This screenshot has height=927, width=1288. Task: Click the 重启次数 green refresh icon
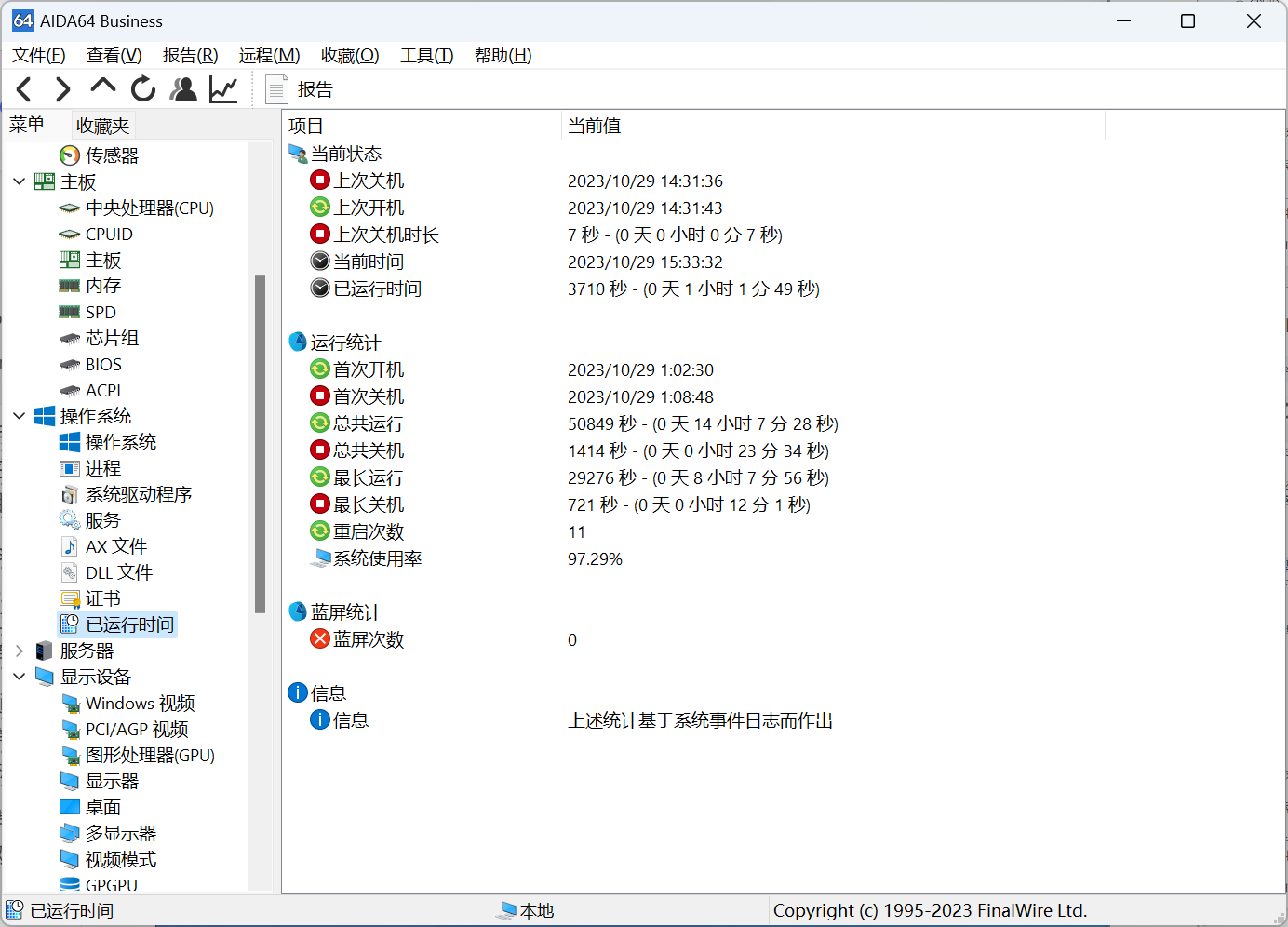(x=320, y=531)
